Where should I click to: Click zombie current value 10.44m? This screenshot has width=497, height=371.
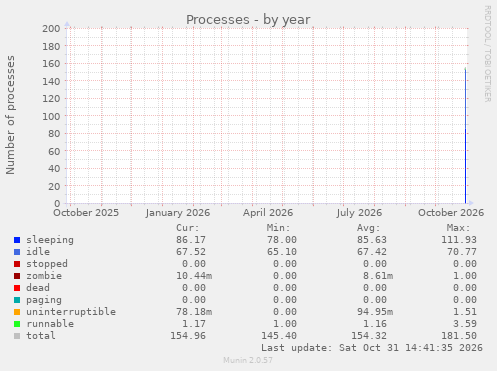coord(194,276)
